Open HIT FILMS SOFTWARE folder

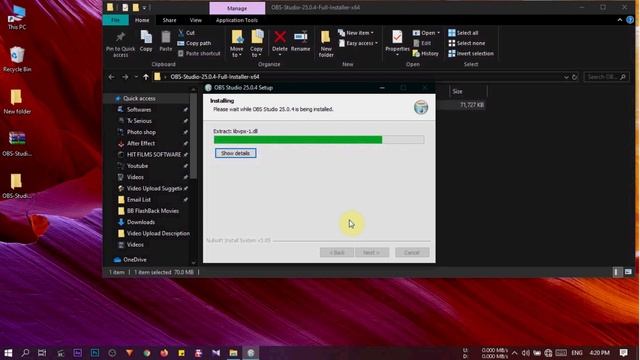click(153, 155)
